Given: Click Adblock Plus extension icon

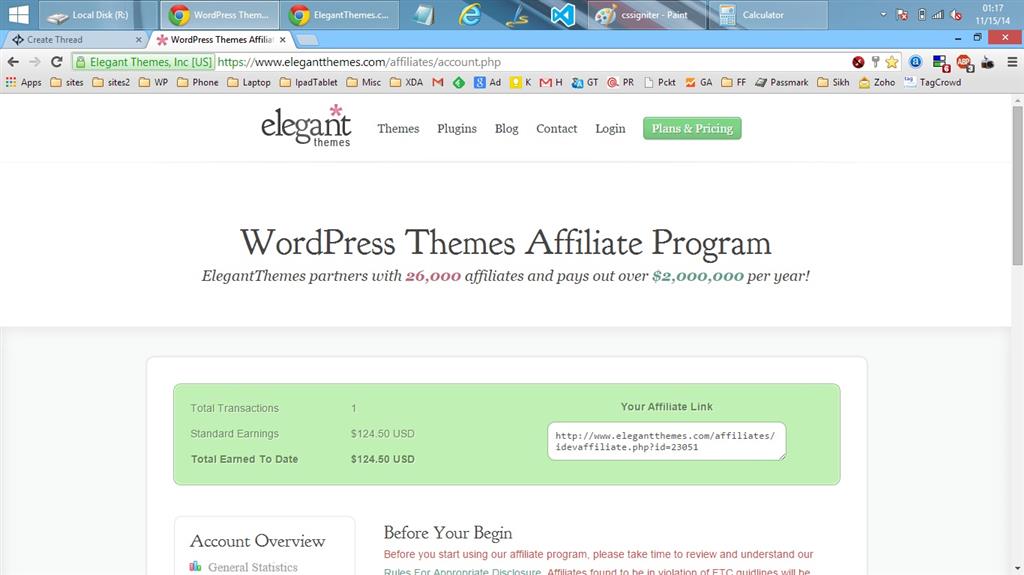Looking at the screenshot, I should click(x=964, y=62).
